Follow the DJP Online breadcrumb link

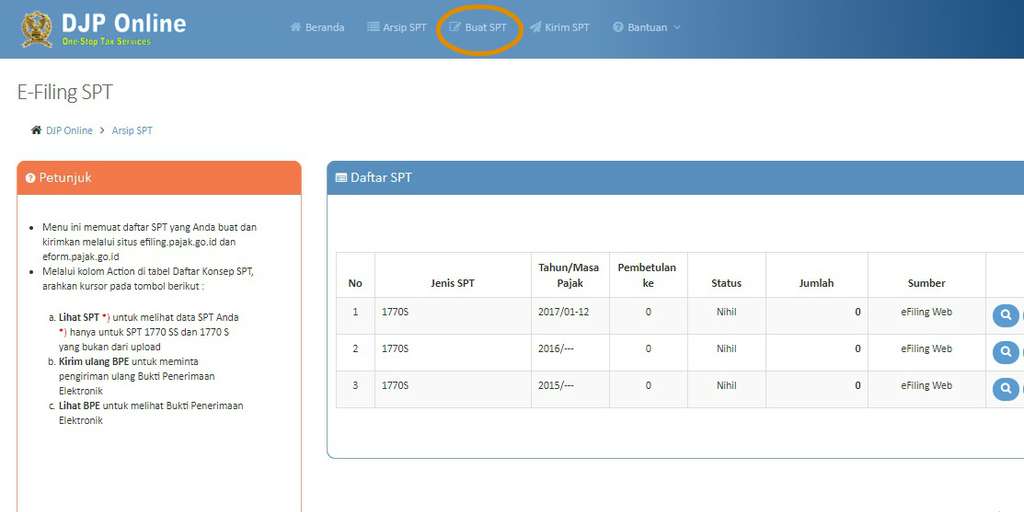pyautogui.click(x=69, y=131)
